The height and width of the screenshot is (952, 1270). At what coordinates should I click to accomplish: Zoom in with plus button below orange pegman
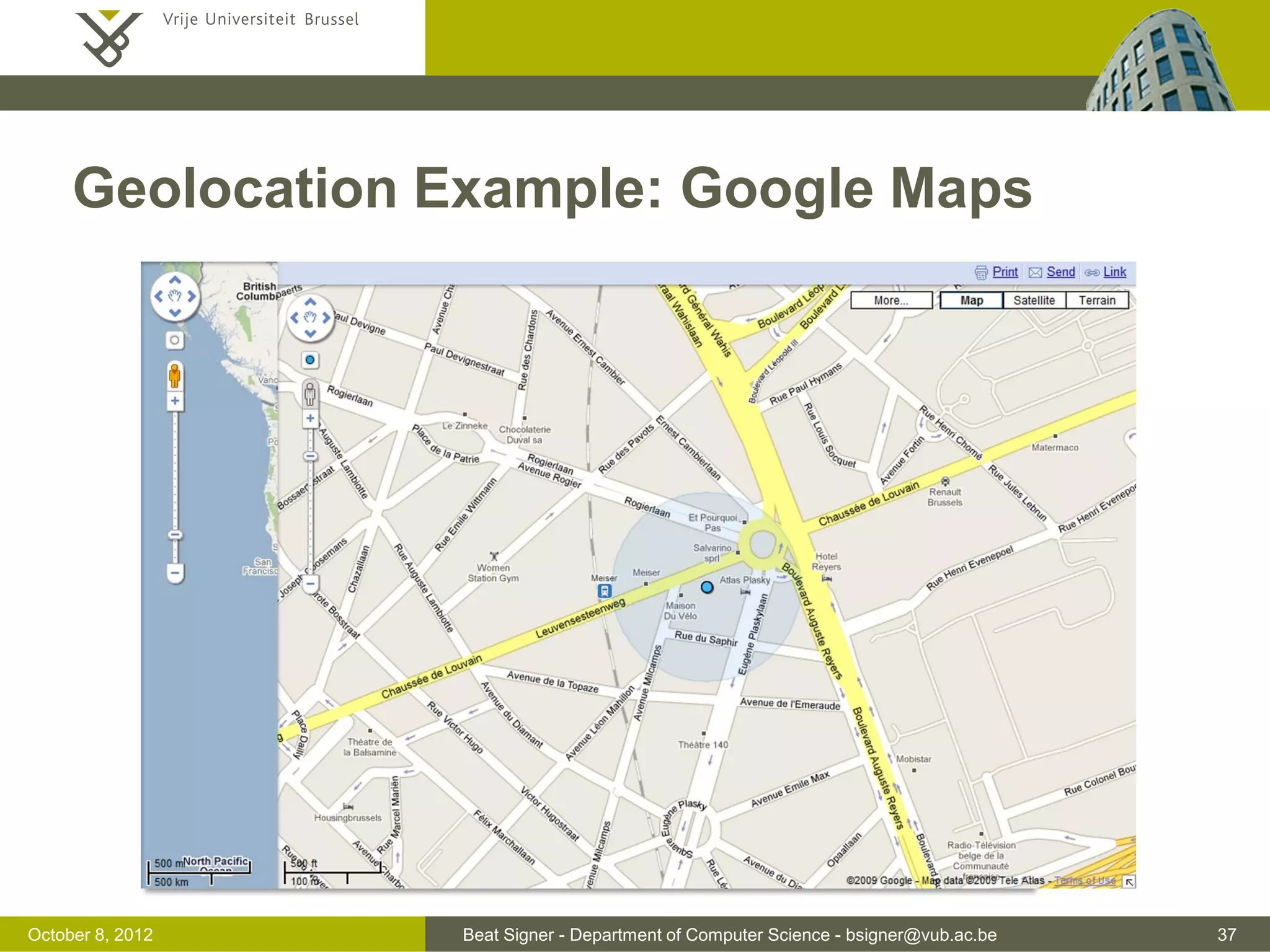click(175, 401)
